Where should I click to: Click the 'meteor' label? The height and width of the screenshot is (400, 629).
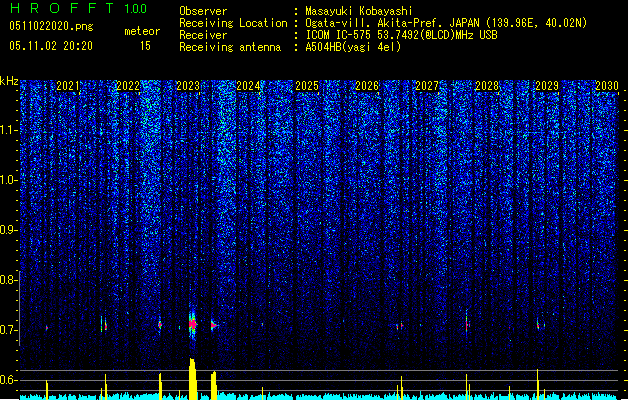[142, 31]
